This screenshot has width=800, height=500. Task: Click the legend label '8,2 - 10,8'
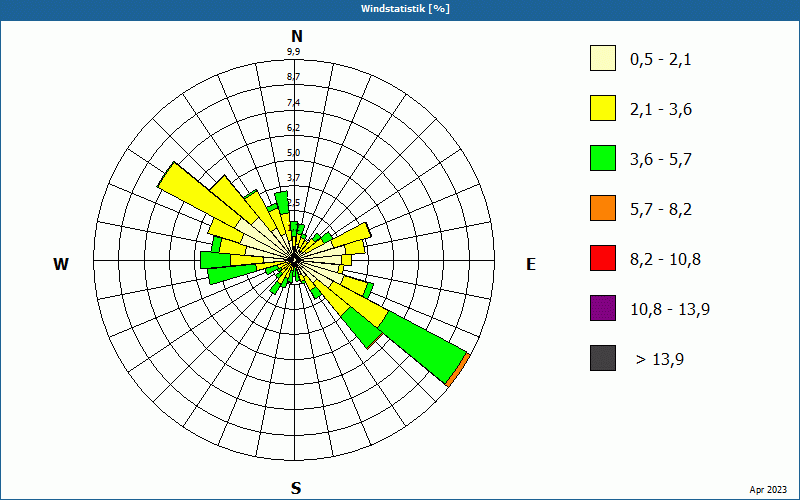click(665, 260)
